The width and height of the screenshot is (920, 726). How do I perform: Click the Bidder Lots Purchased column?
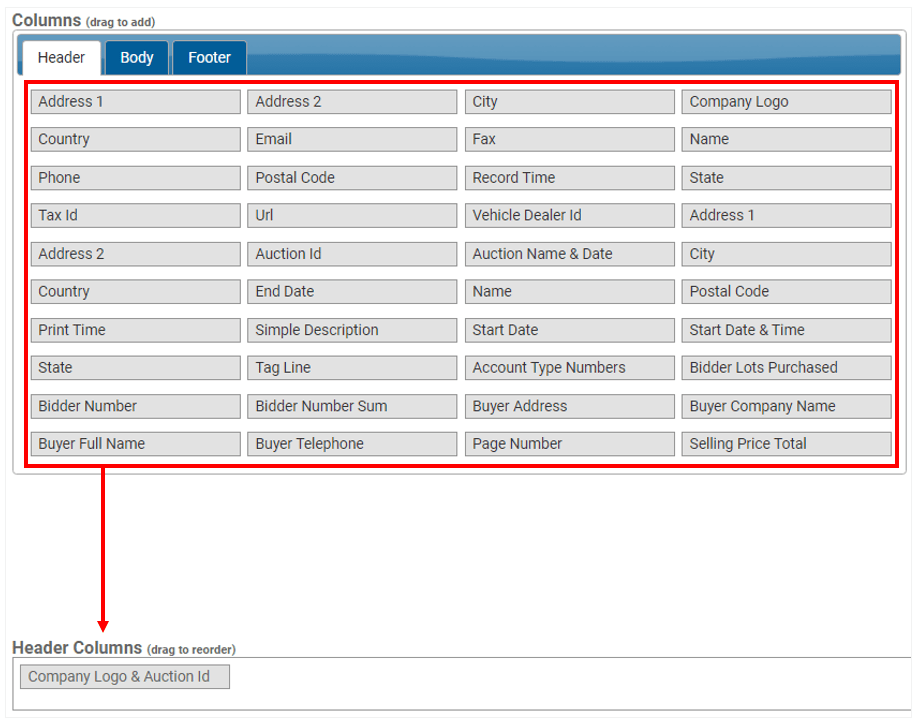point(786,368)
